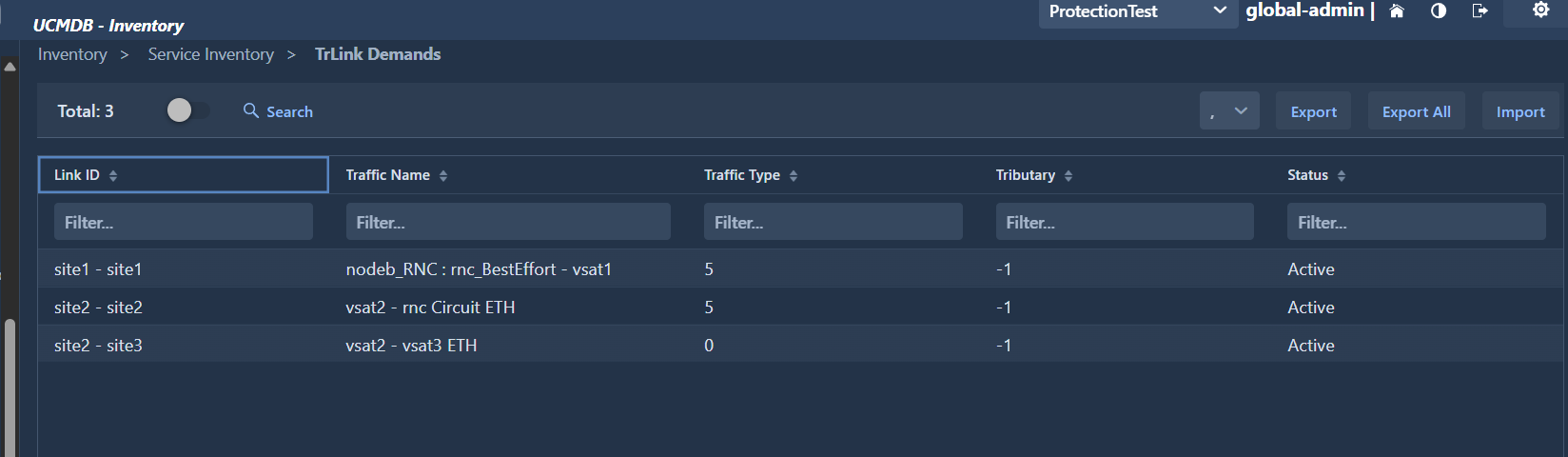This screenshot has height=457, width=1568.
Task: Open the comma delimiter dropdown
Action: point(1229,111)
